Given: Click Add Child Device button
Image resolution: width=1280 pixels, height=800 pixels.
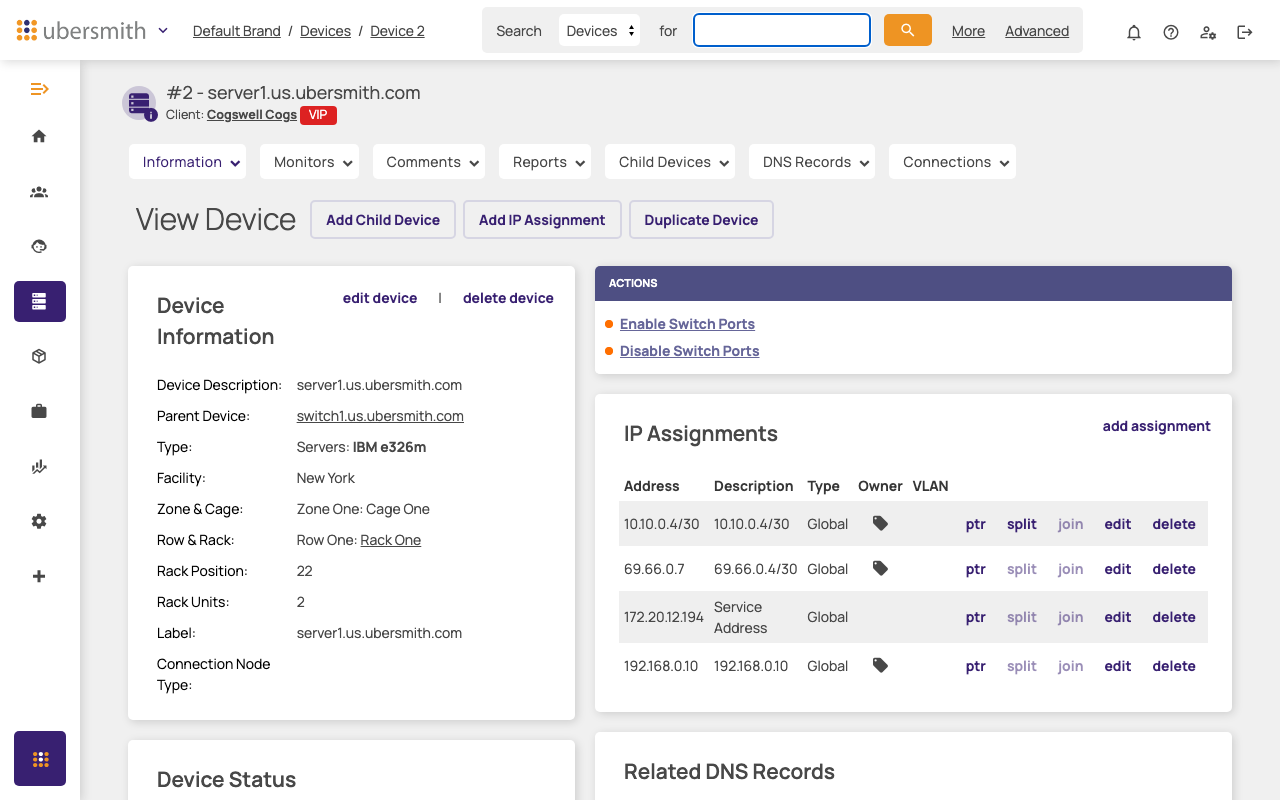Looking at the screenshot, I should (383, 220).
